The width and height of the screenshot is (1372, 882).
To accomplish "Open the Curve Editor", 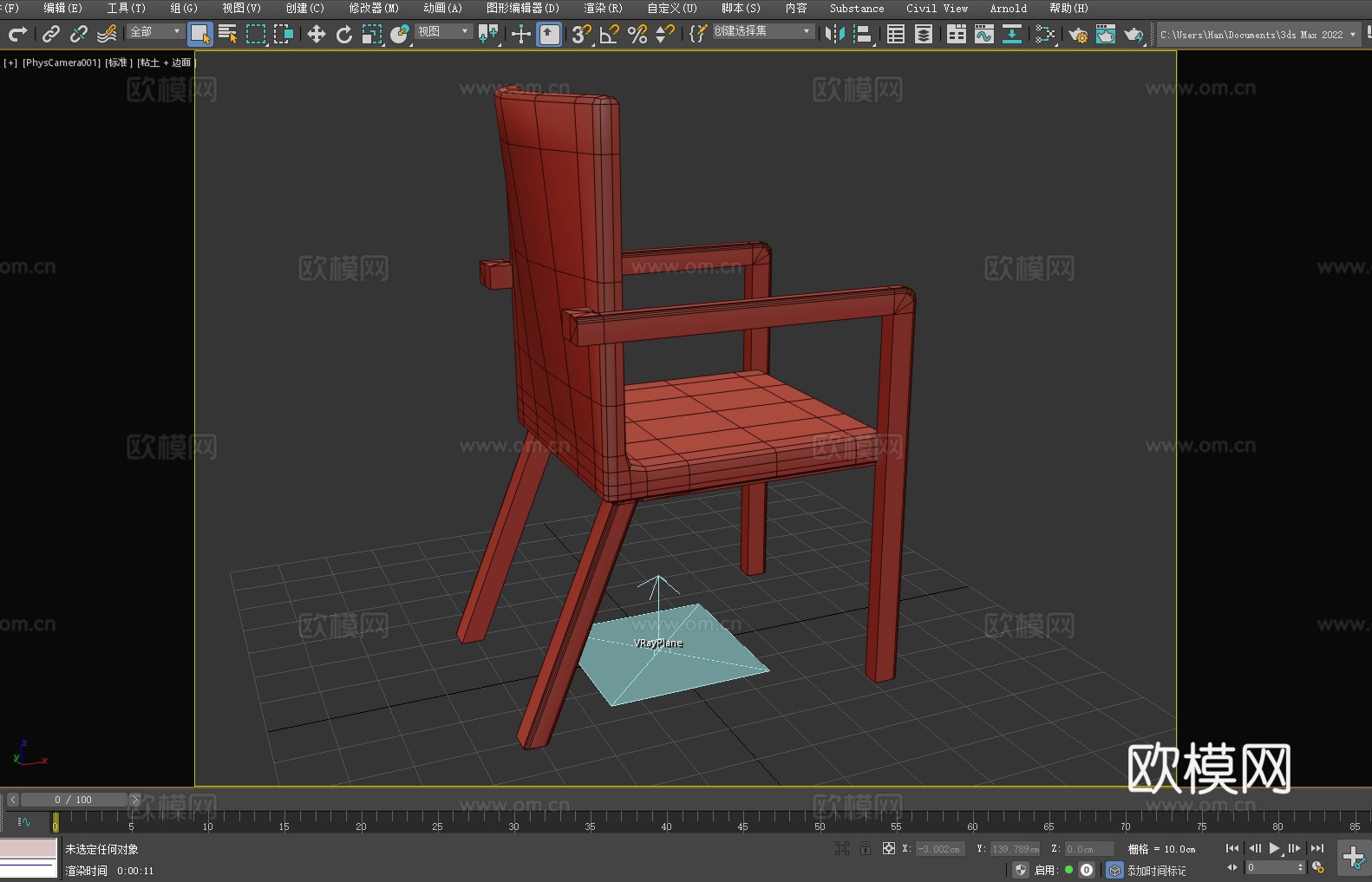I will [x=984, y=34].
